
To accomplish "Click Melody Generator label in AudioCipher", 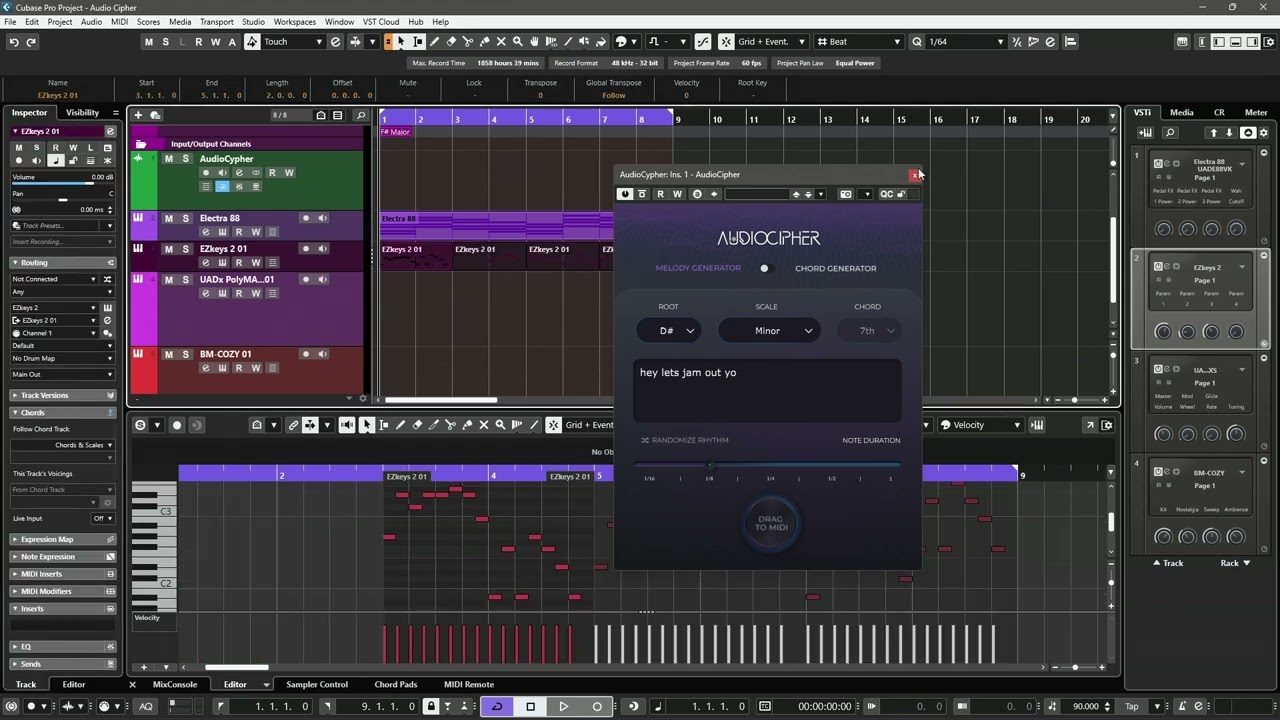I will (698, 268).
